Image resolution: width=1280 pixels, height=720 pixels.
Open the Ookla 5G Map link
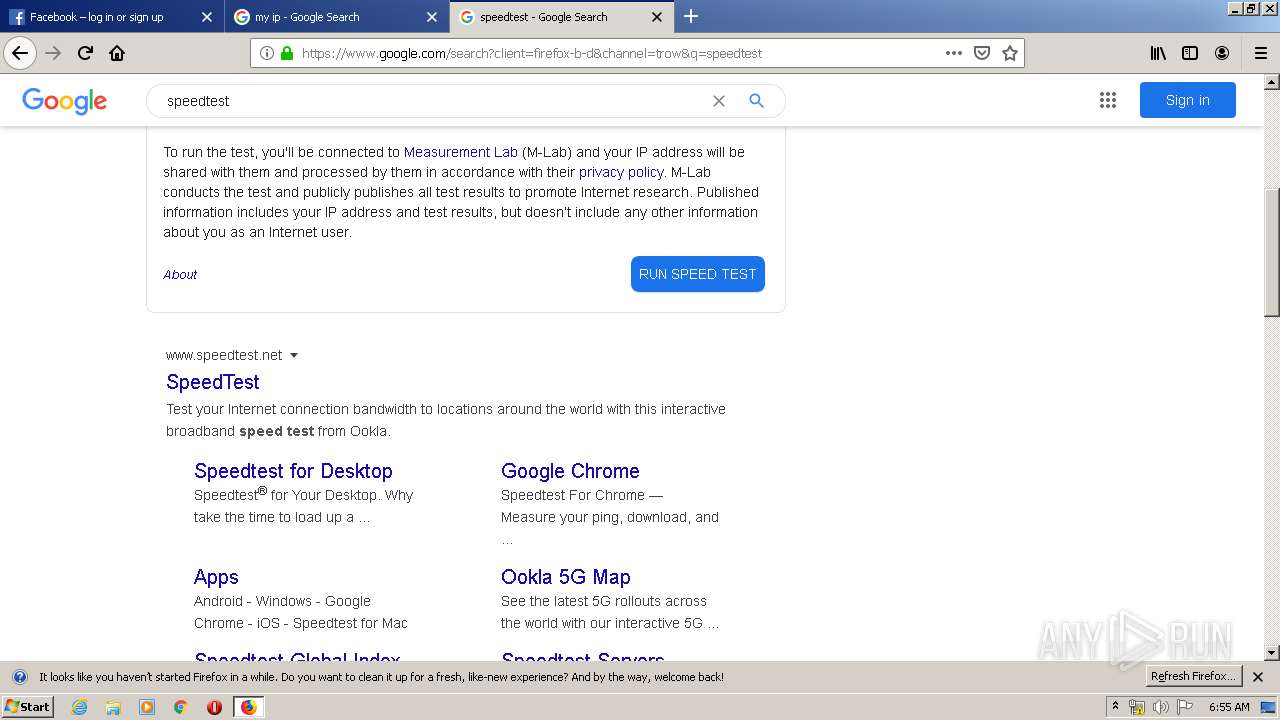(566, 577)
